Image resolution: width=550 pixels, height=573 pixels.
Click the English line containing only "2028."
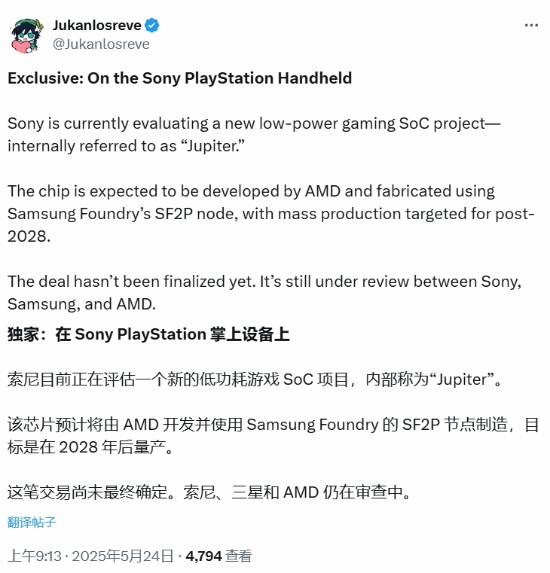[29, 236]
